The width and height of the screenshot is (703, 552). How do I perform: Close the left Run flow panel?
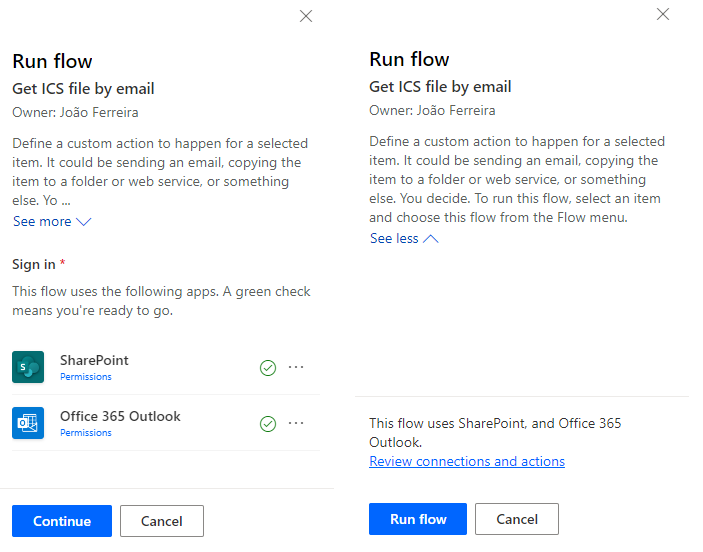click(x=306, y=16)
